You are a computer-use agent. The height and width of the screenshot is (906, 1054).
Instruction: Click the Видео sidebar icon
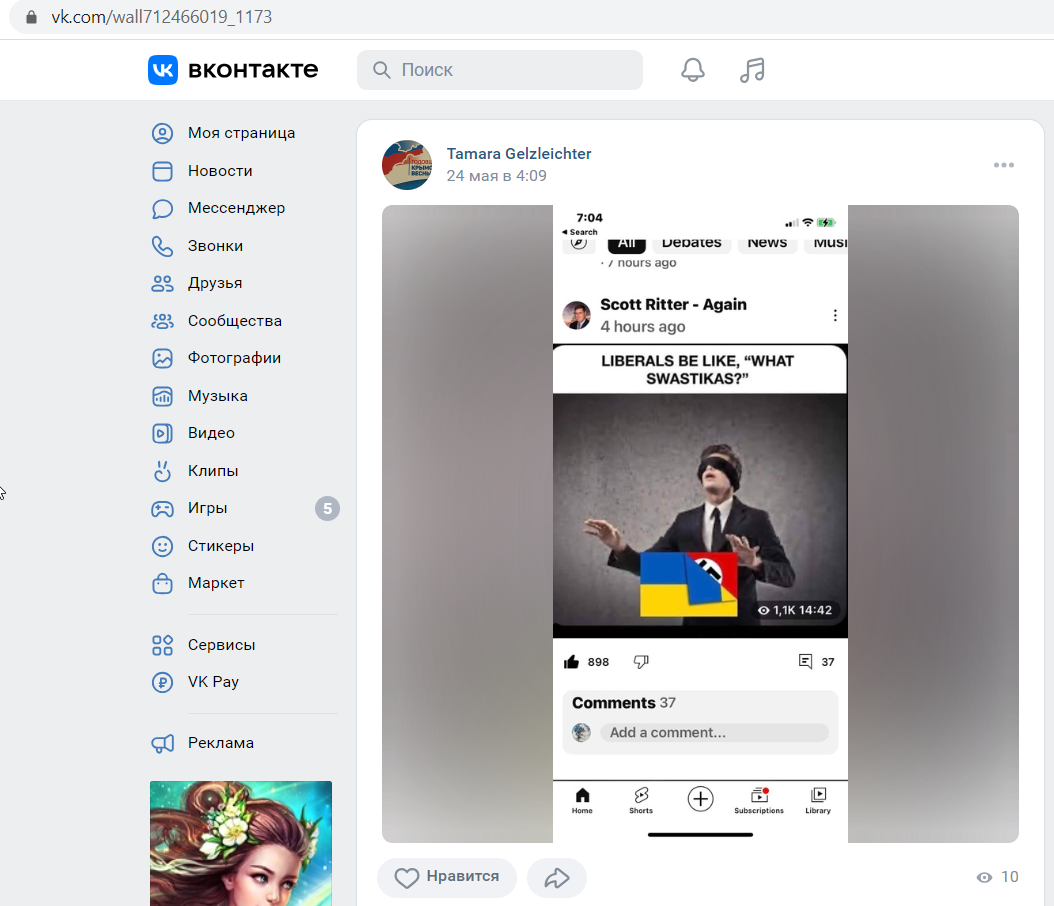(x=162, y=433)
